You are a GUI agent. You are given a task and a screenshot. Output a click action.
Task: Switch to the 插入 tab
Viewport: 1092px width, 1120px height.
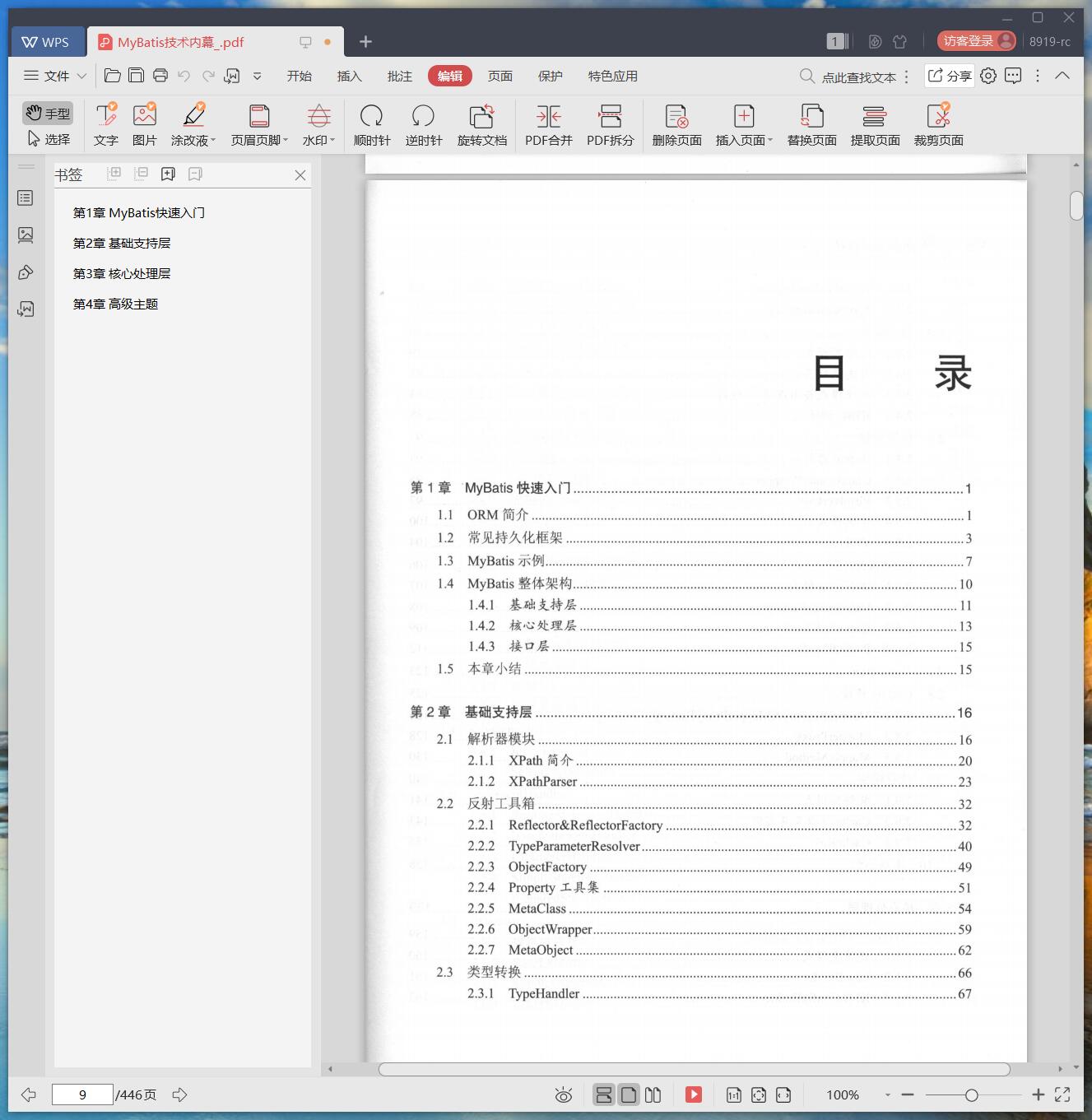click(349, 76)
